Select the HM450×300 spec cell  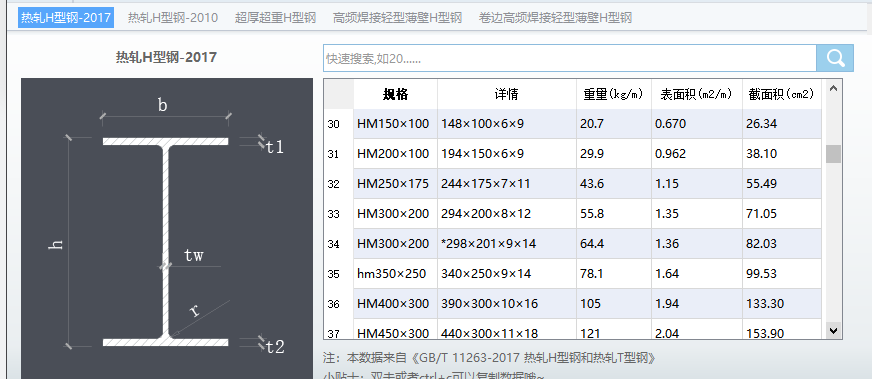pyautogui.click(x=395, y=329)
